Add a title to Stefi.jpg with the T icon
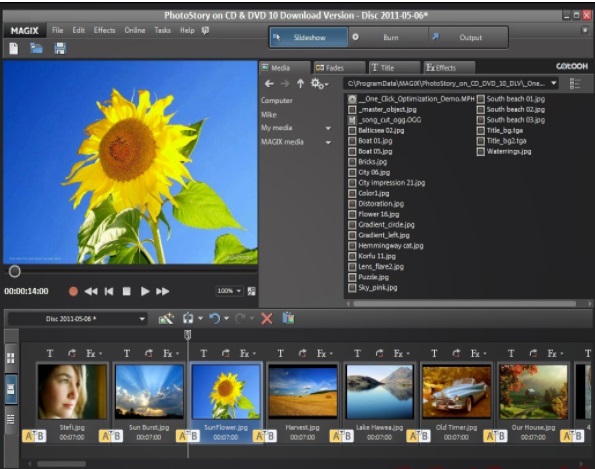595x469 pixels. click(50, 354)
